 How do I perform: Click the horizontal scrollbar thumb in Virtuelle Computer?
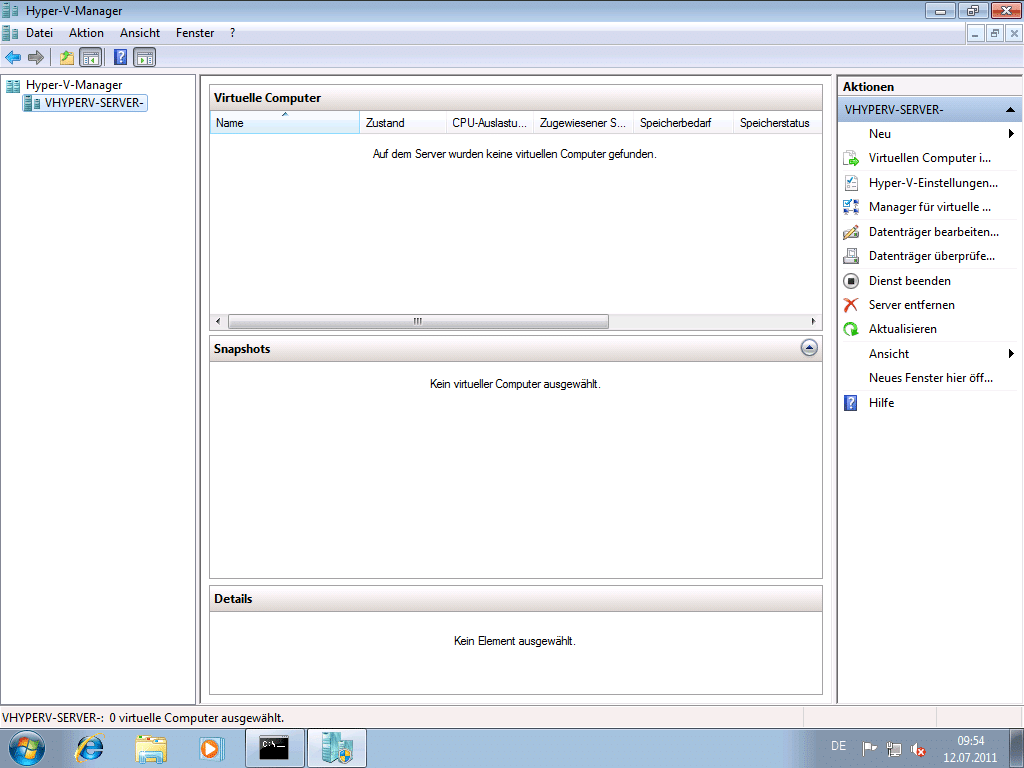coord(418,321)
